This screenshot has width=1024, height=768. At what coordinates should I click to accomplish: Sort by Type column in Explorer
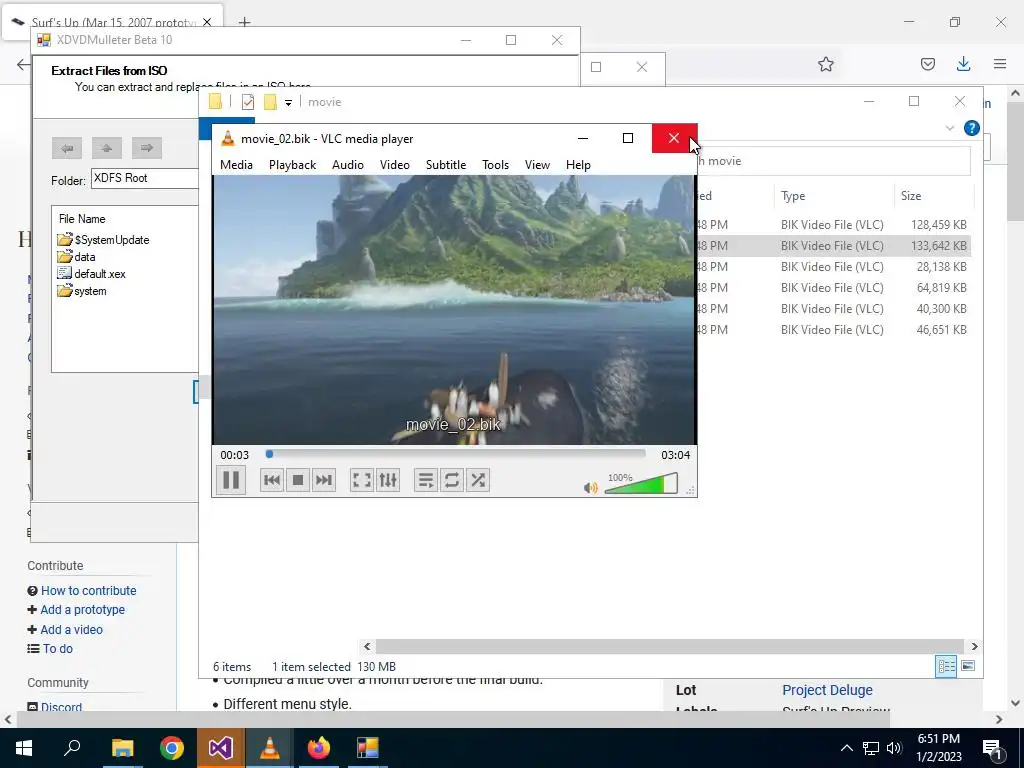point(833,196)
